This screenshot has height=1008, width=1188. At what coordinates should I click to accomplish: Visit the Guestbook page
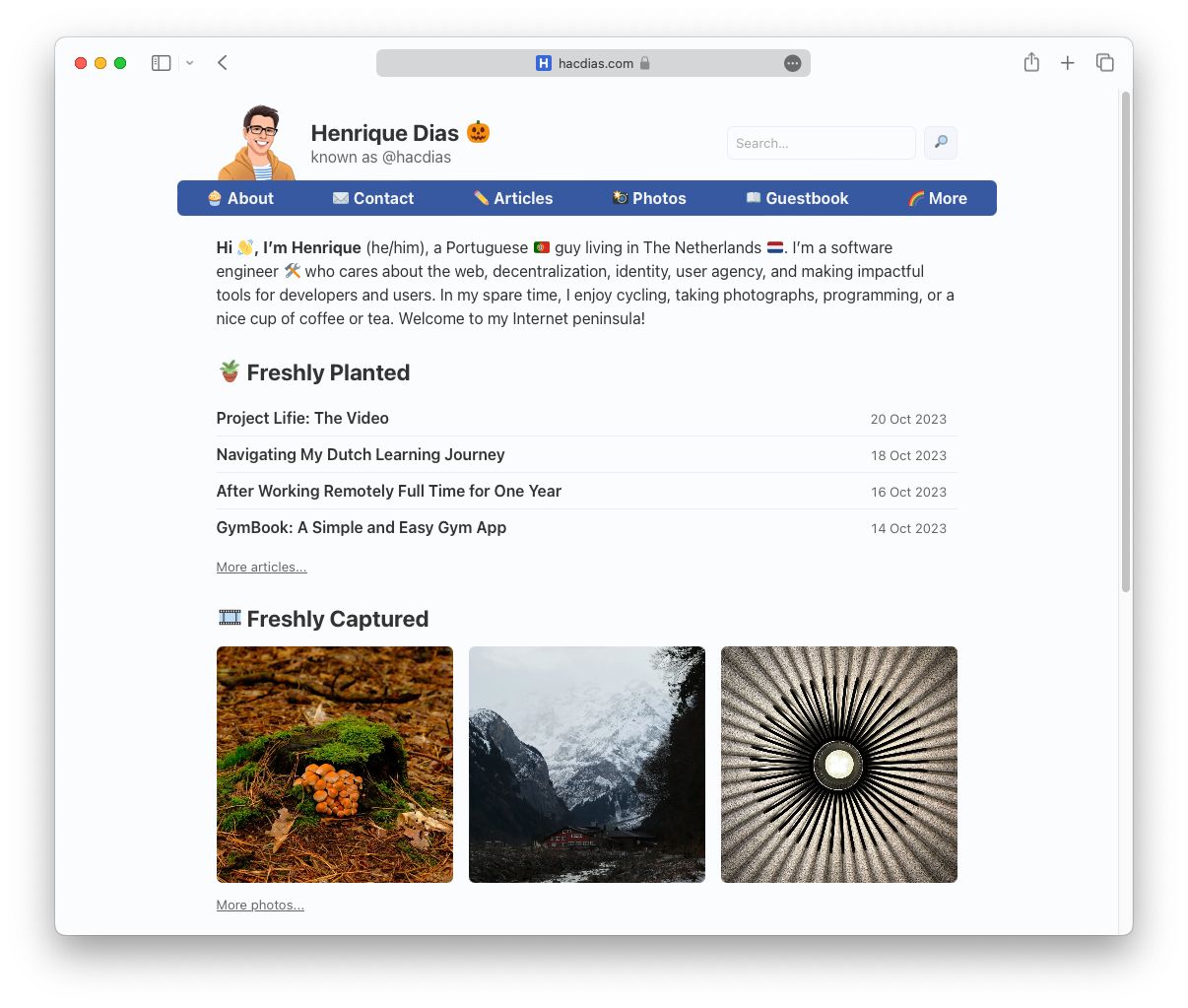tap(797, 198)
